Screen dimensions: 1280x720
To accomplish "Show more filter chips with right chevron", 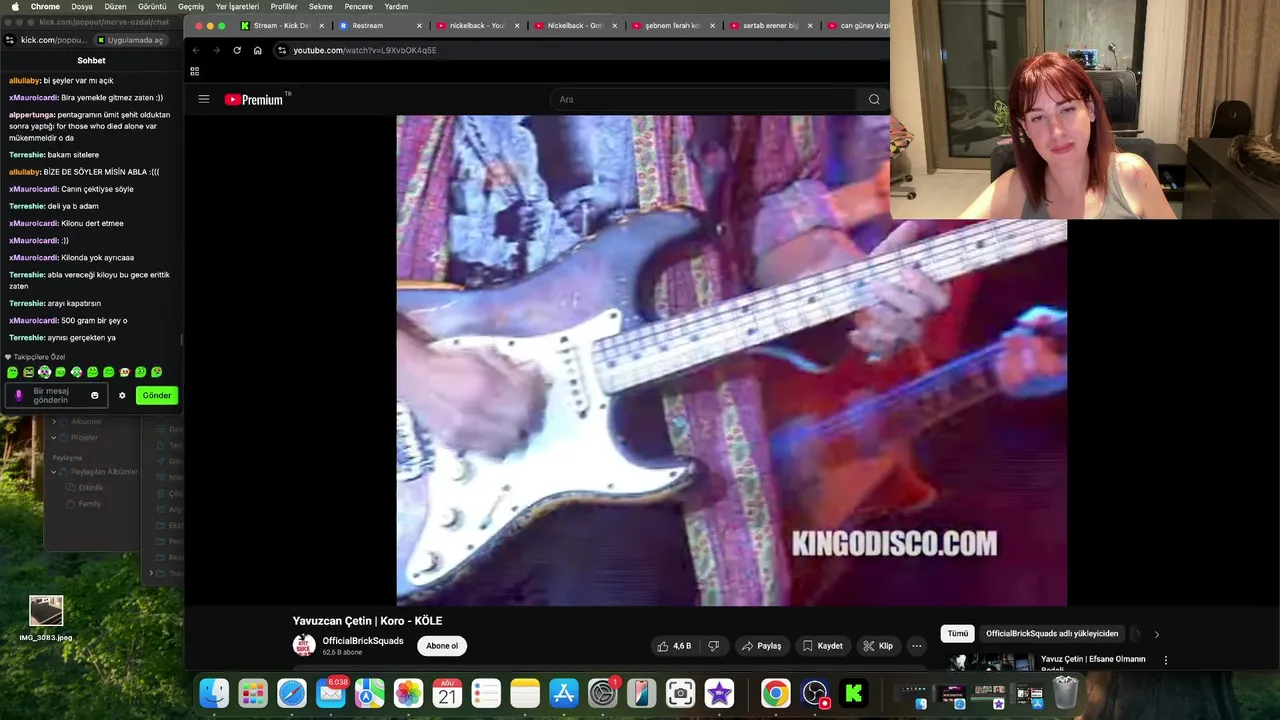I will coord(1157,634).
